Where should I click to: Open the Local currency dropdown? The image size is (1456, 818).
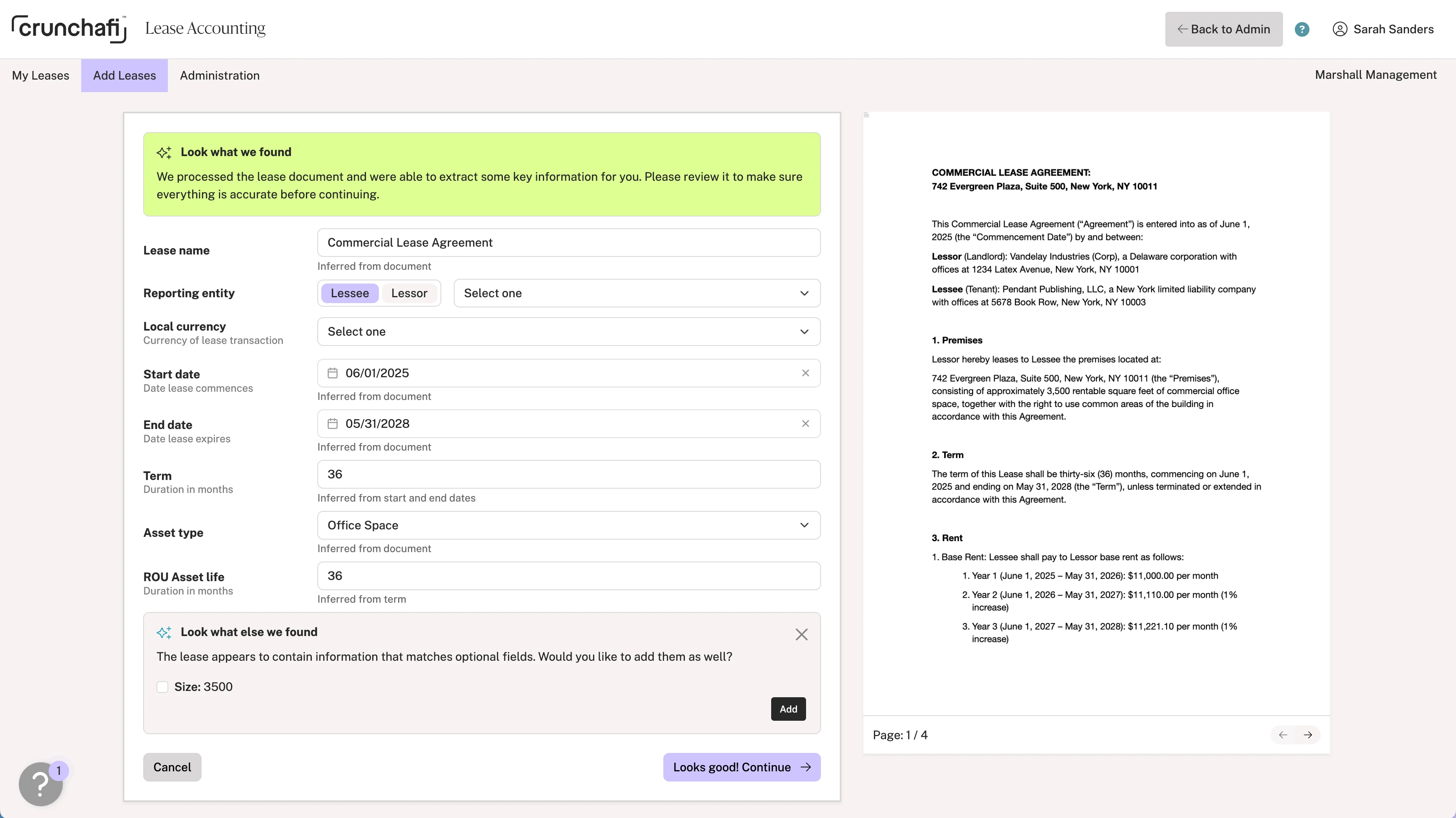tap(569, 332)
